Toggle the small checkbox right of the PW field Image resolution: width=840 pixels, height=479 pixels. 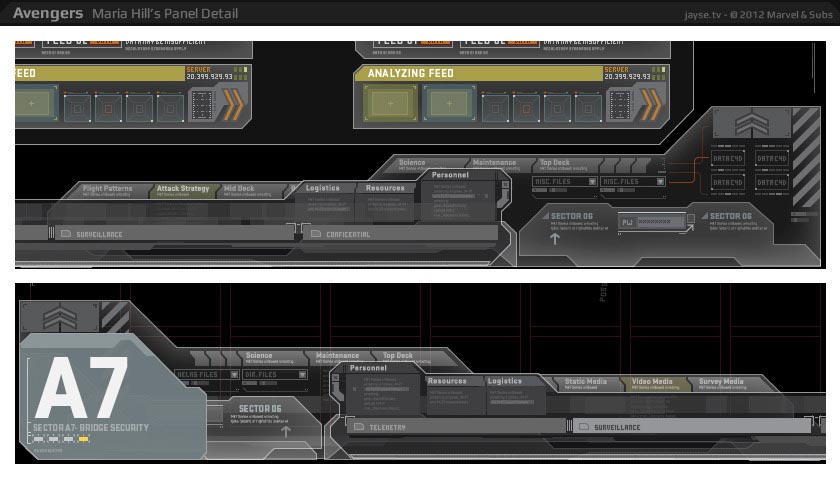coord(691,219)
